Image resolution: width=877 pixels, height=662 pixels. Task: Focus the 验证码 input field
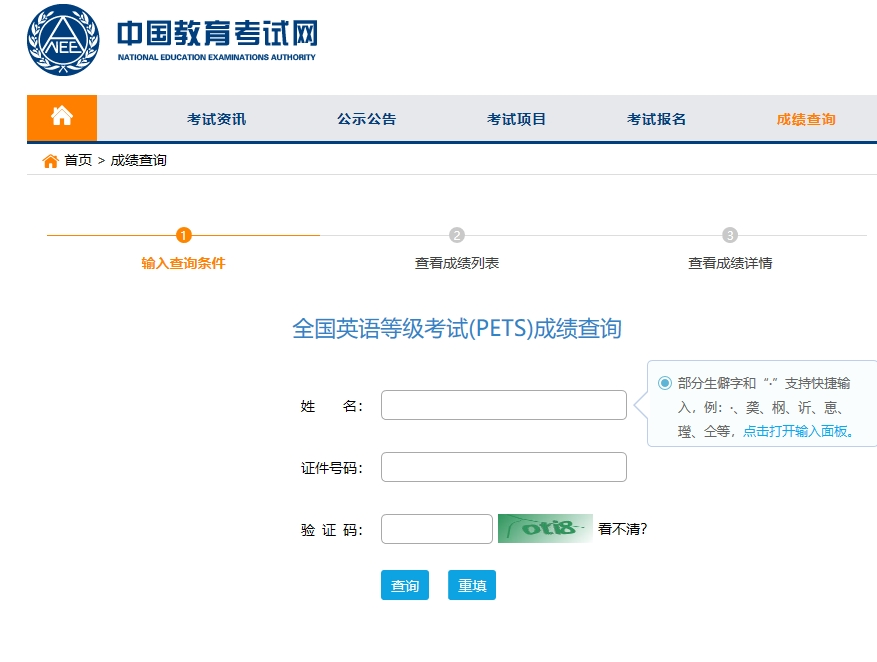[x=437, y=529]
